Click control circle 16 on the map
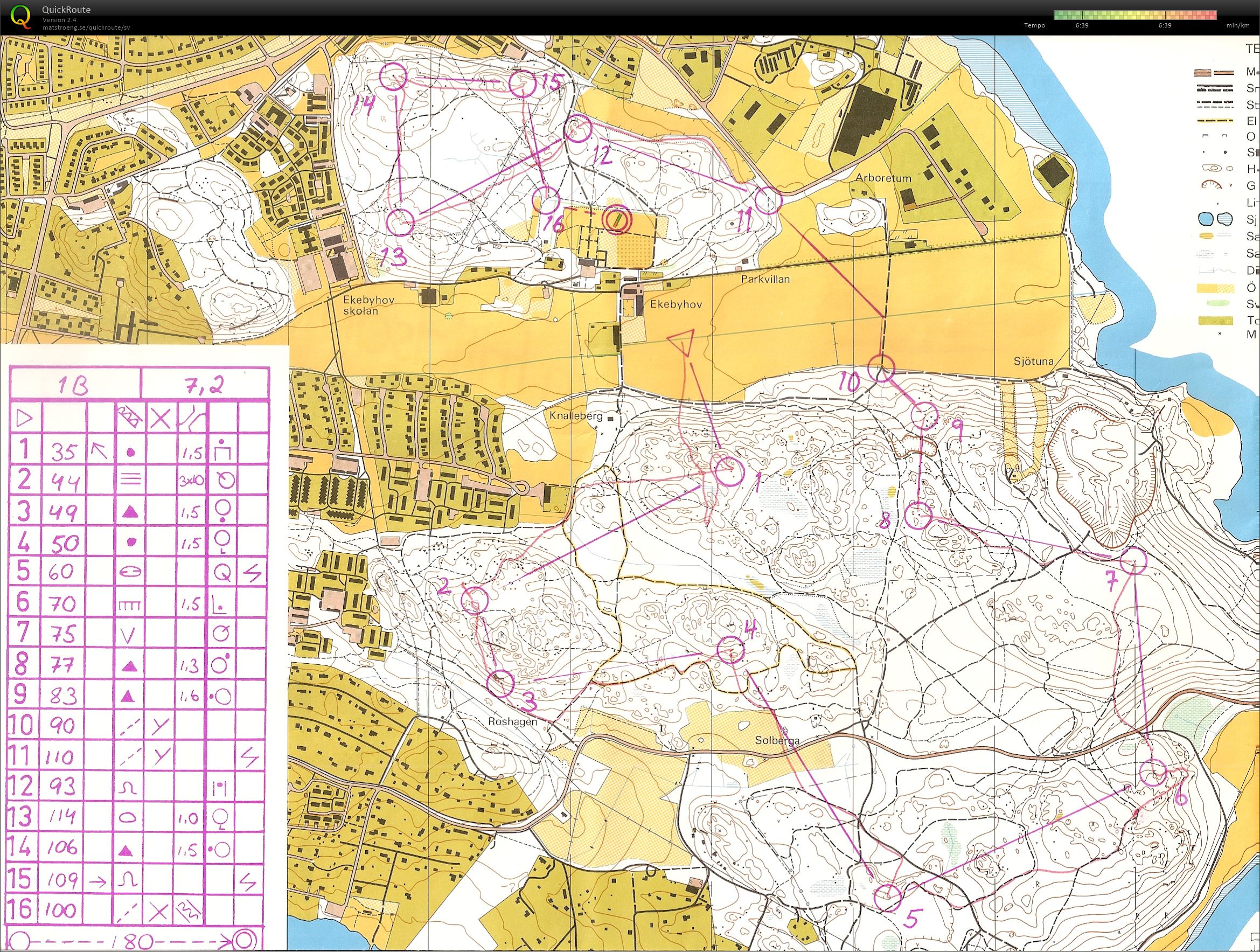Image resolution: width=1260 pixels, height=952 pixels. (546, 200)
